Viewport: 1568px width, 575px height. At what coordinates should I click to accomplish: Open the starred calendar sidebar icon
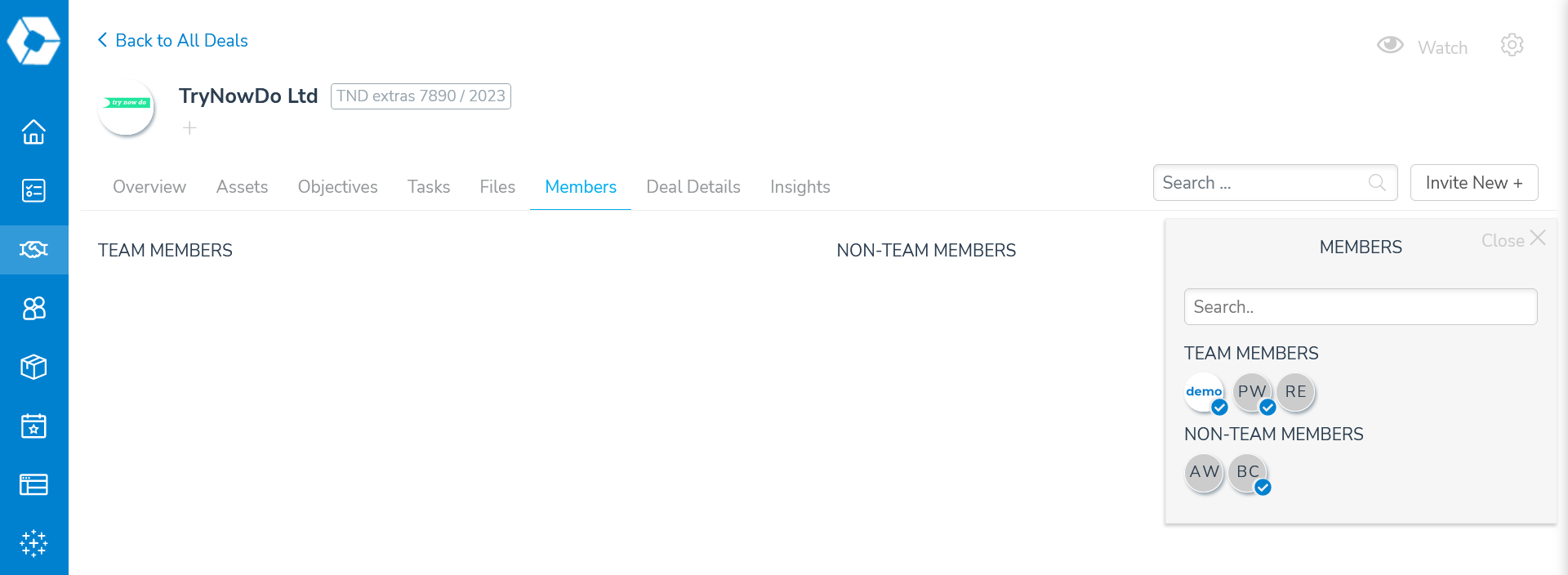[x=33, y=426]
